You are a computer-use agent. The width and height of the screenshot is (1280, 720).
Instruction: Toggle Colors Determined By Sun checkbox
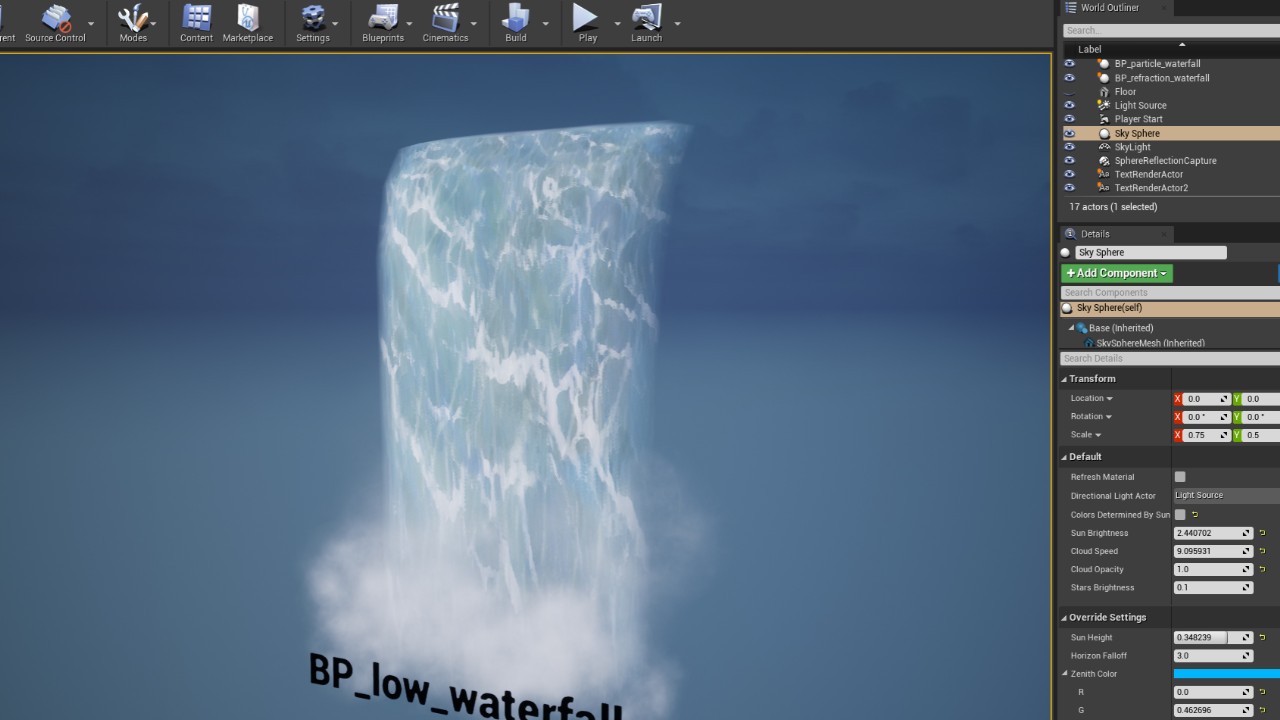(x=1180, y=515)
